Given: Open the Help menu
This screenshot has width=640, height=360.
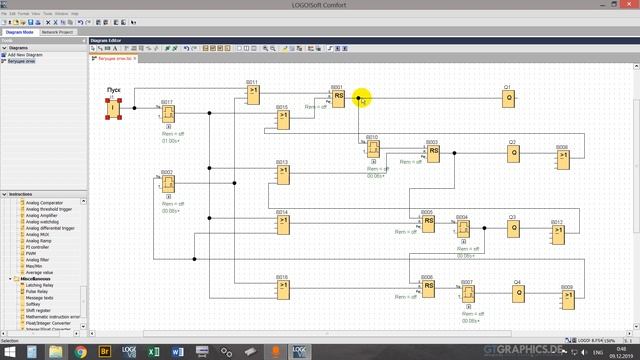Looking at the screenshot, I should click(x=75, y=14).
